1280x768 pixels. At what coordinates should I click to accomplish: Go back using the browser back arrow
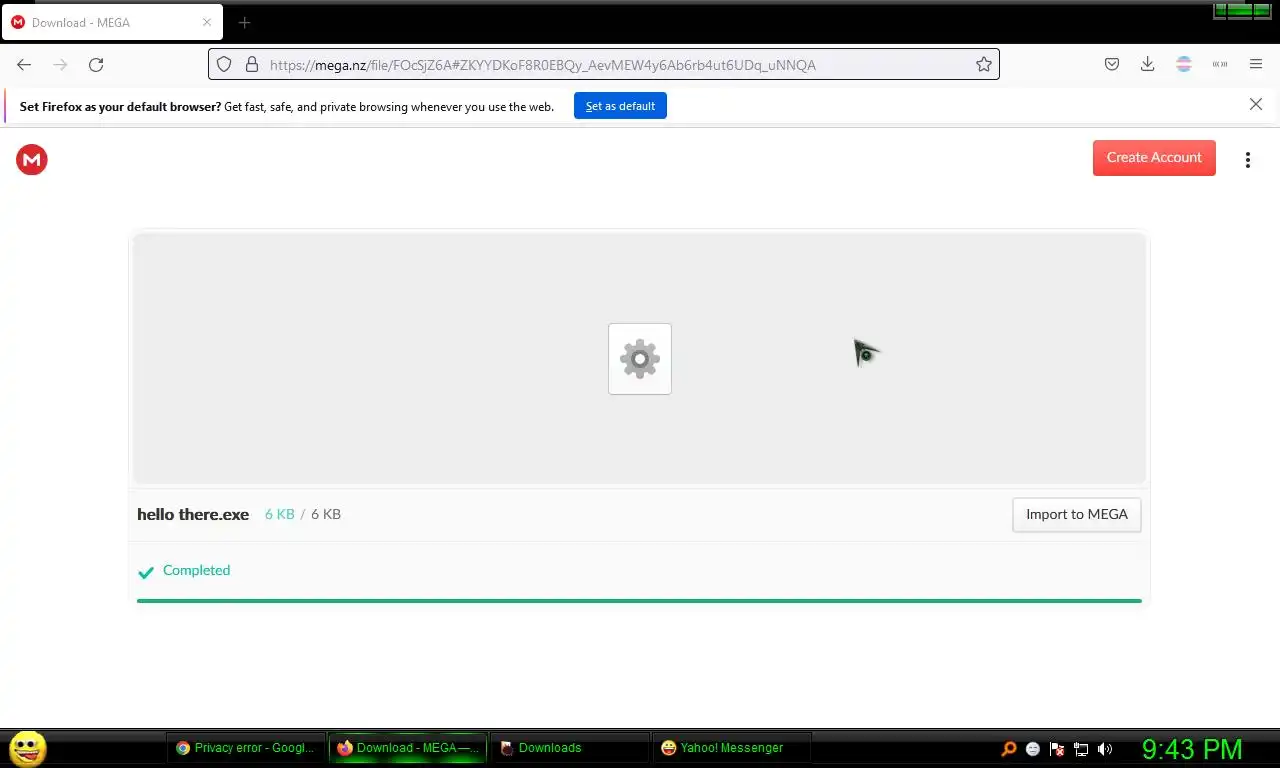point(24,64)
